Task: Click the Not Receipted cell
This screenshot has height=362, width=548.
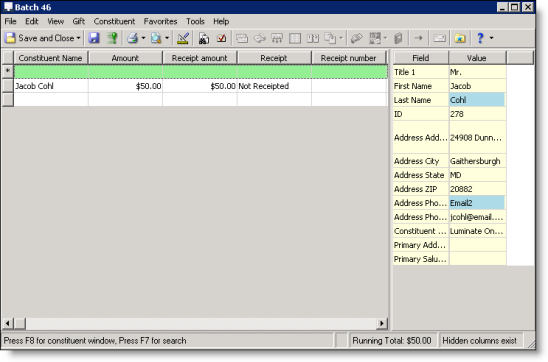Action: [x=274, y=86]
